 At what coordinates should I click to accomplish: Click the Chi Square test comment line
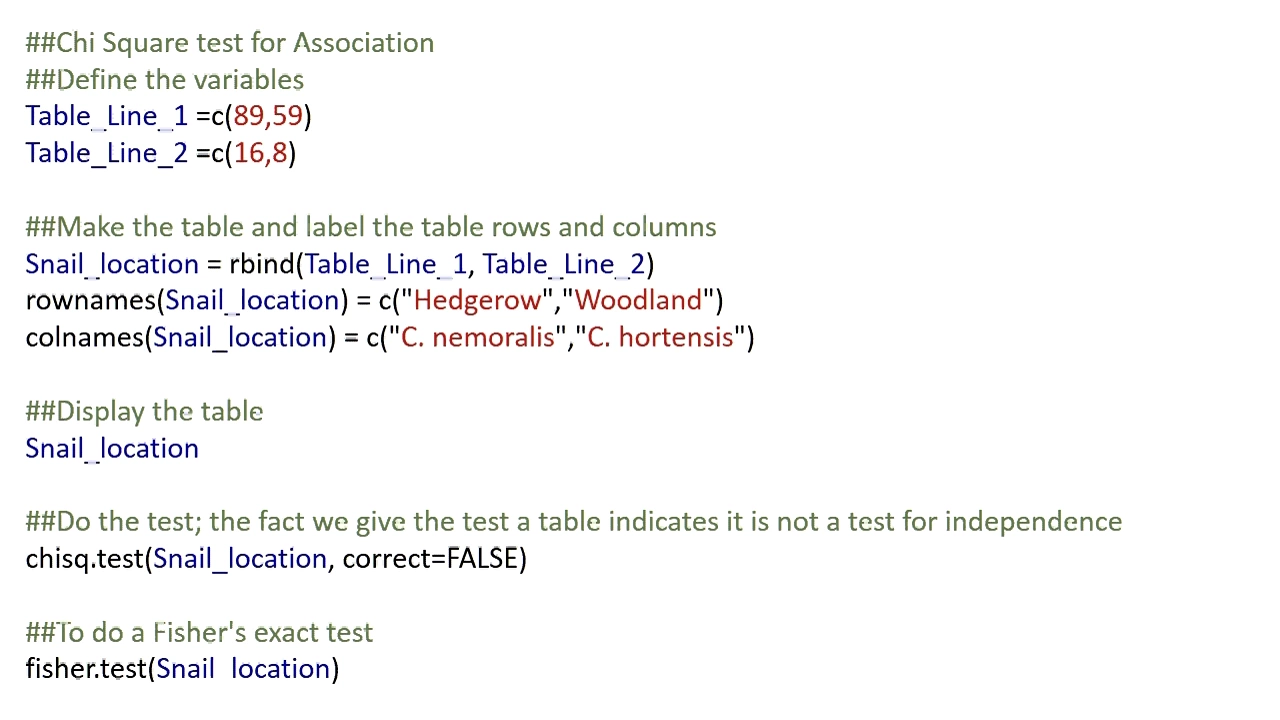pos(230,43)
